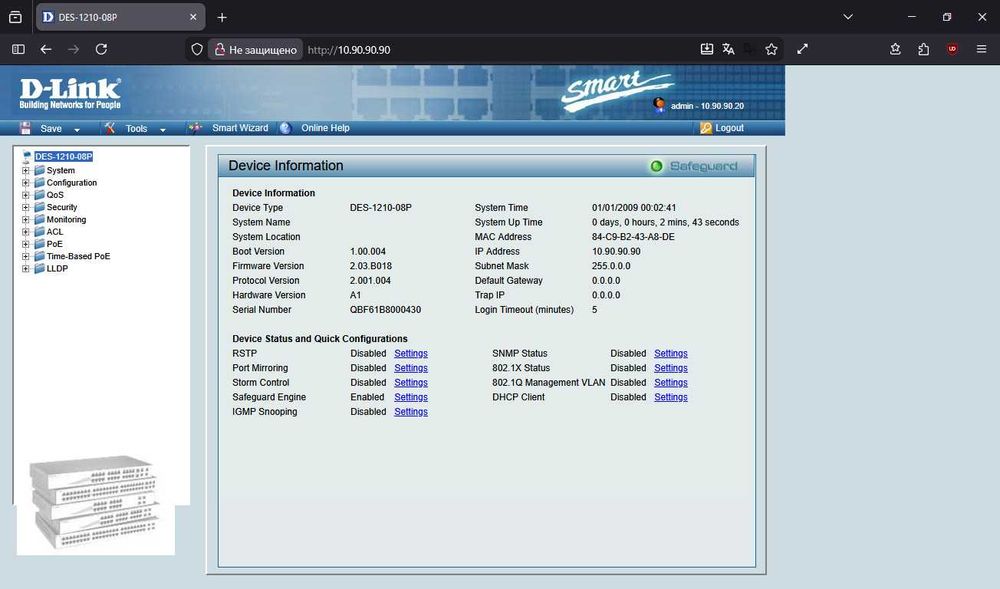
Task: Click the Logout link
Action: point(729,128)
